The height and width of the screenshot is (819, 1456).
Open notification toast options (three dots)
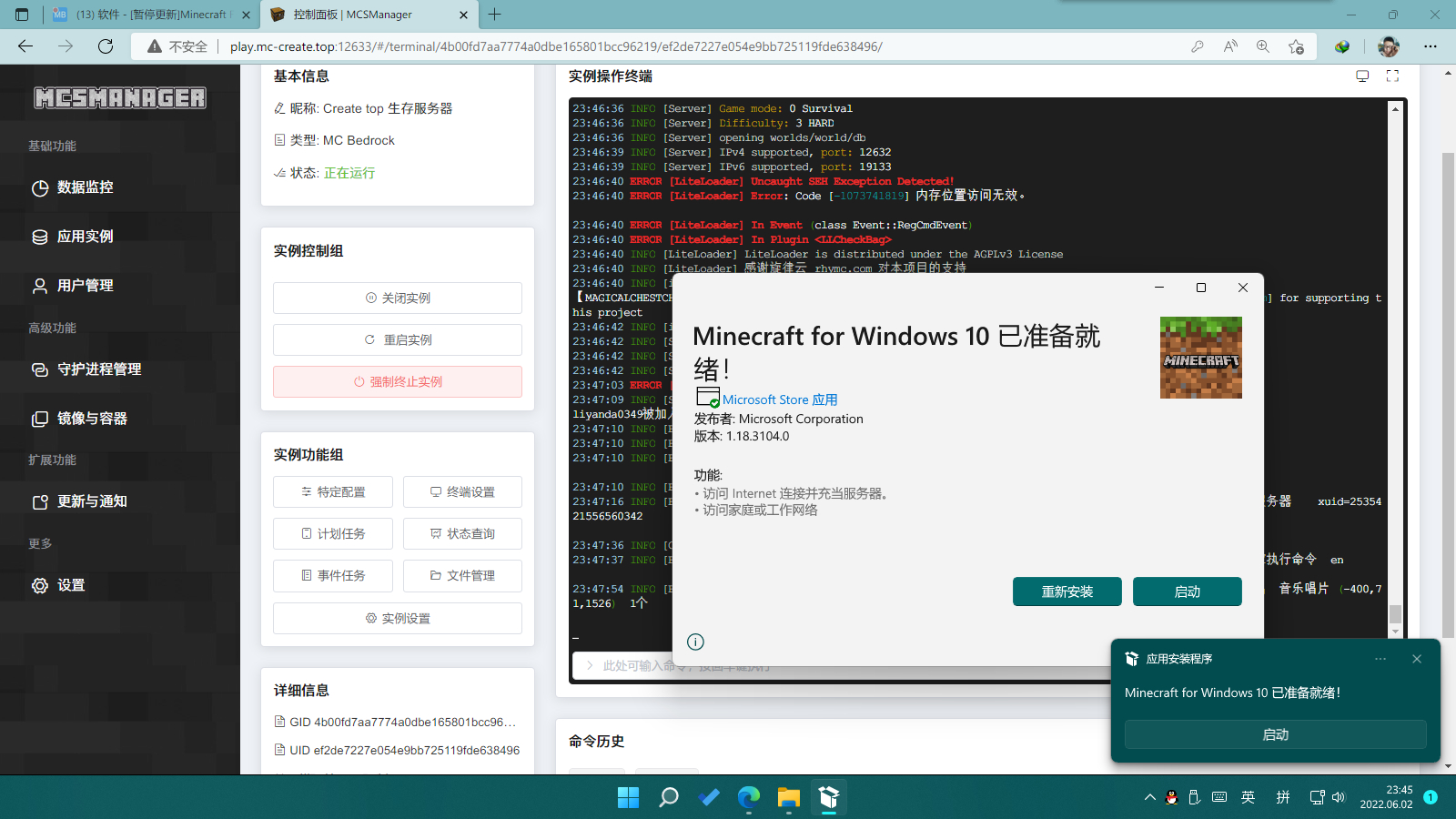1380,659
